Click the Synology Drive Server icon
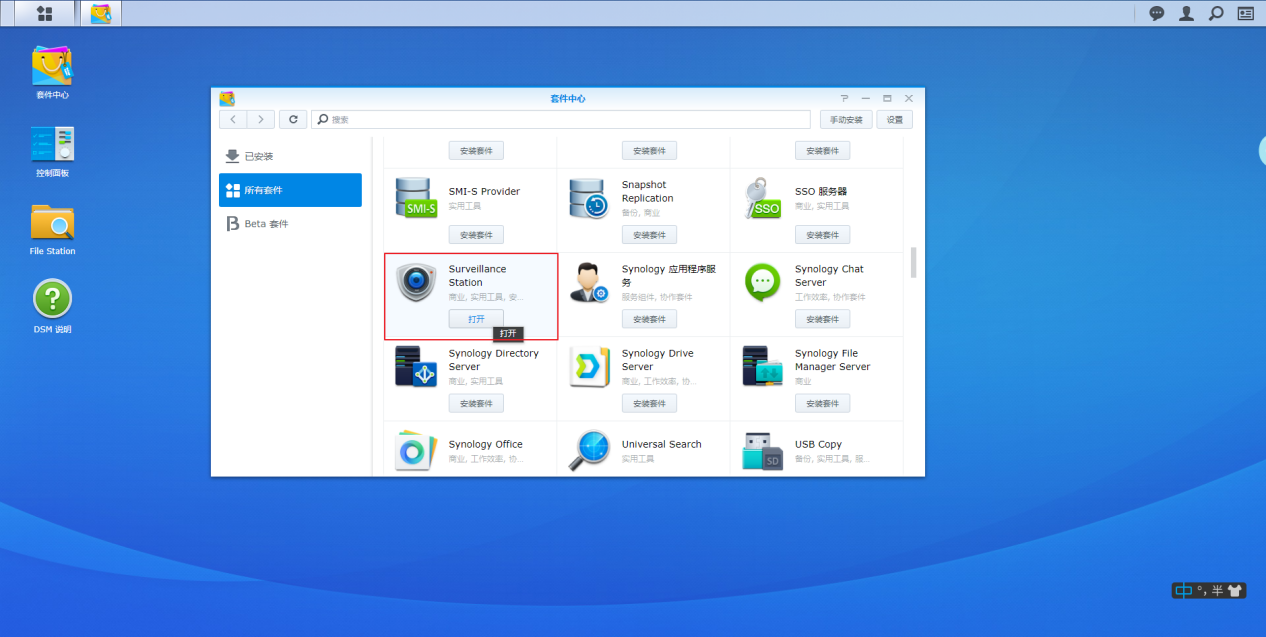Screen dimensions: 1266x637 click(589, 367)
